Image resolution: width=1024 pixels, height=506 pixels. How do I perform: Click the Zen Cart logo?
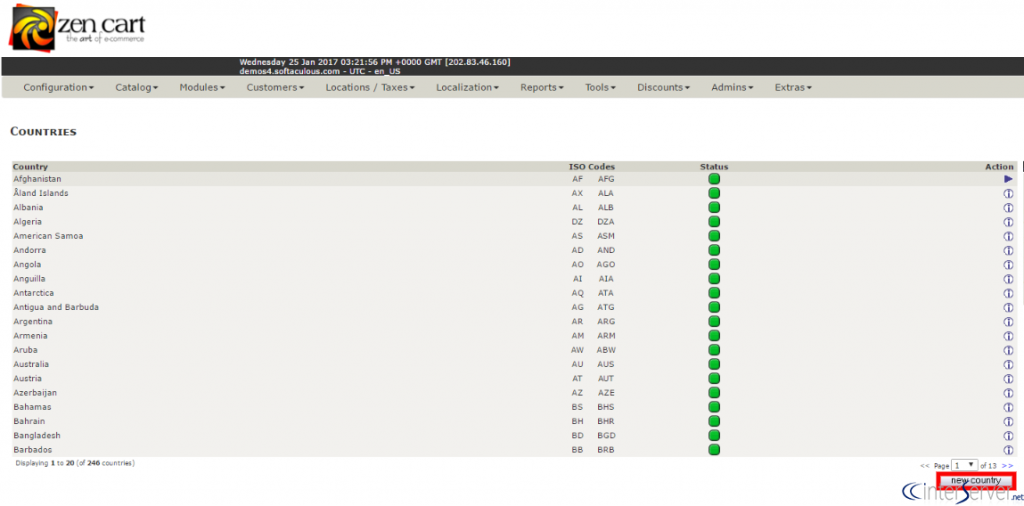(76, 27)
